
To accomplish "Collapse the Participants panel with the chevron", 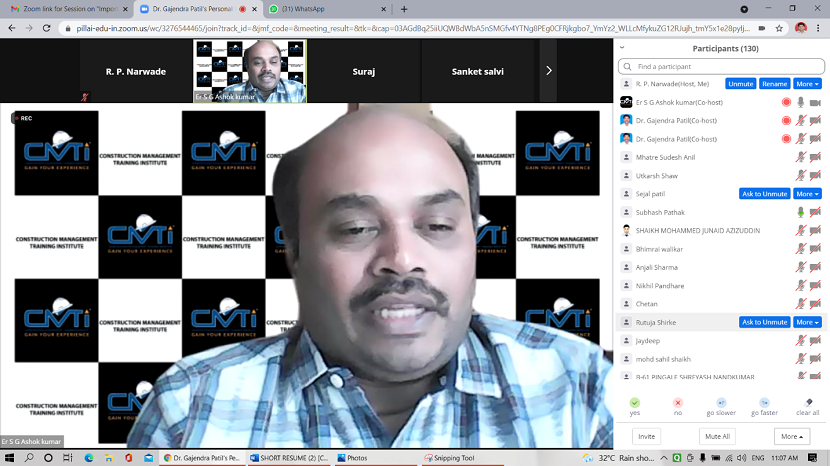I will (x=622, y=48).
